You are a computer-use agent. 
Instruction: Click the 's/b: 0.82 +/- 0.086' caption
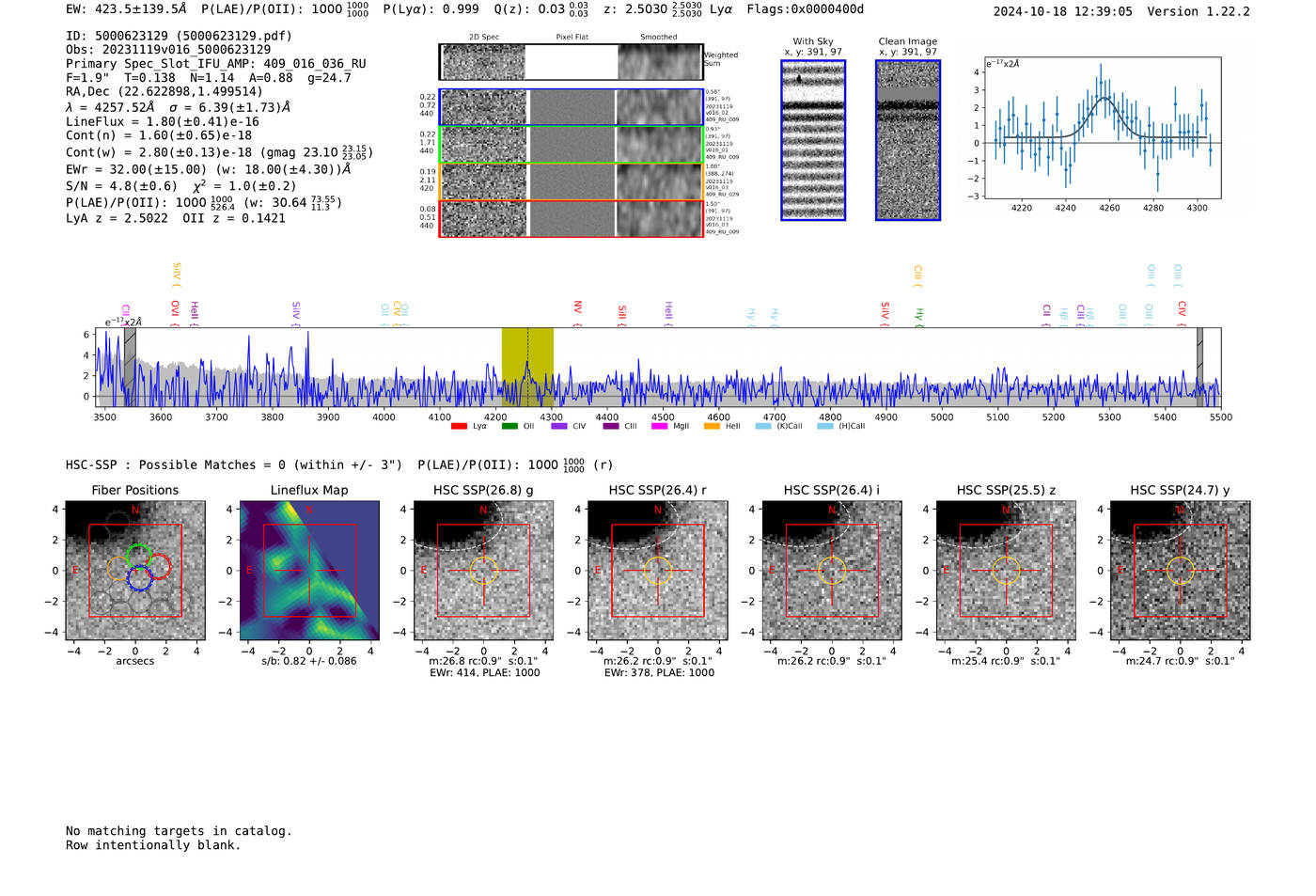309,661
